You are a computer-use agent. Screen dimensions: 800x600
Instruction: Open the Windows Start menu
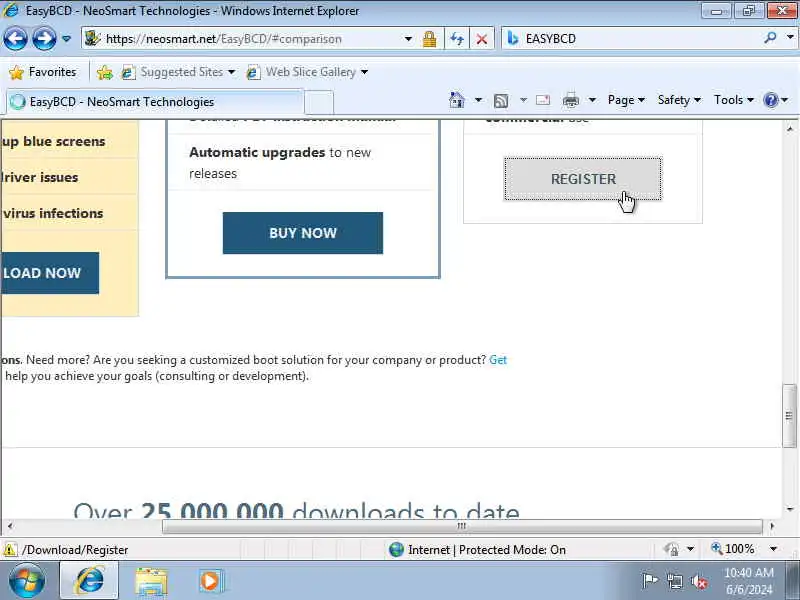click(x=27, y=581)
